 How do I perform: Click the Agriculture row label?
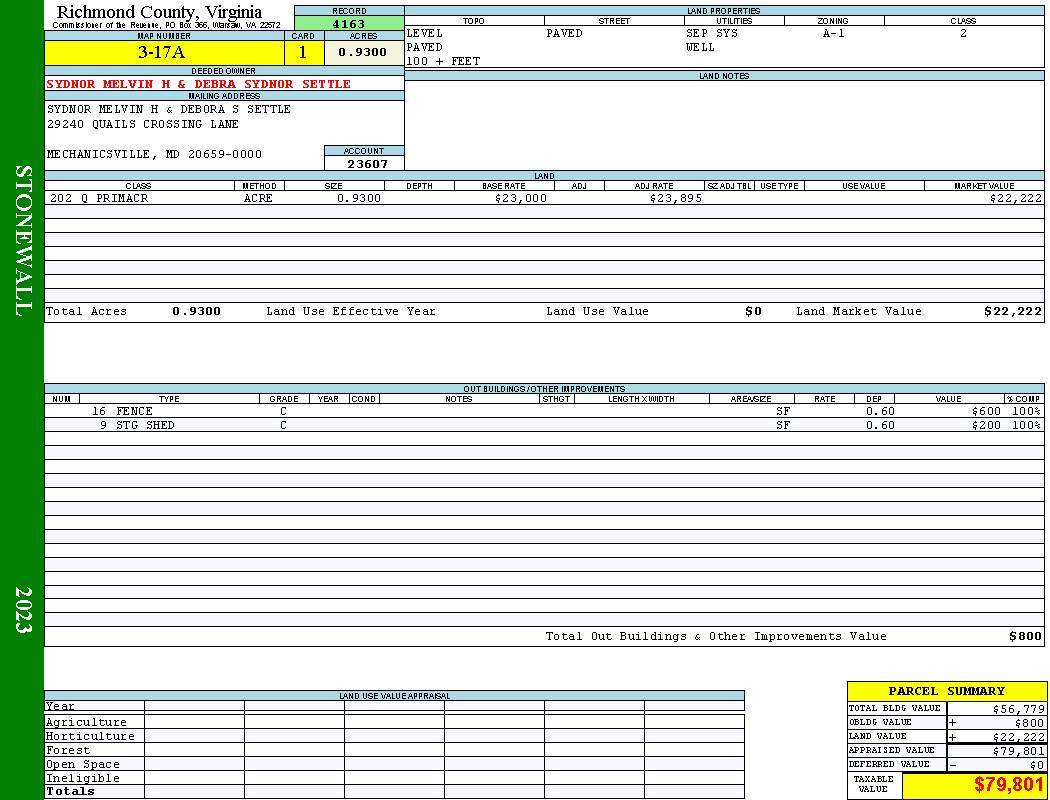[86, 722]
